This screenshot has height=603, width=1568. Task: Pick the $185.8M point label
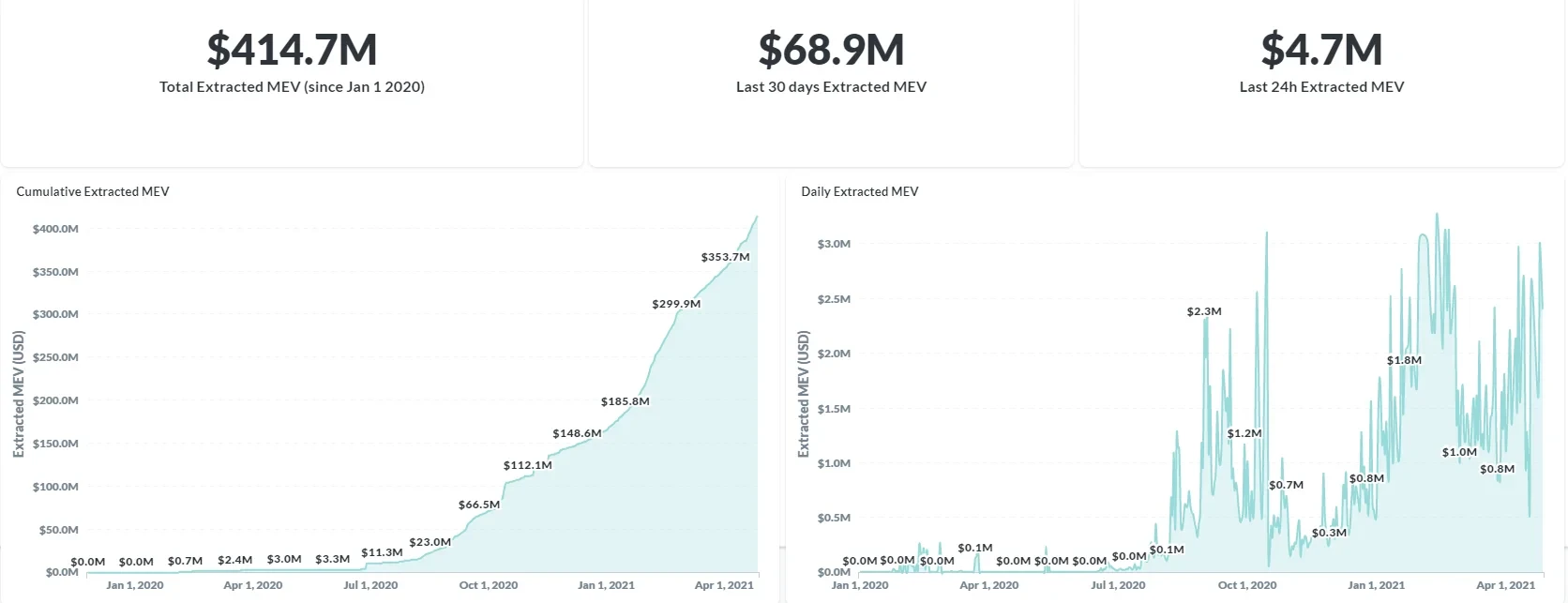(625, 401)
